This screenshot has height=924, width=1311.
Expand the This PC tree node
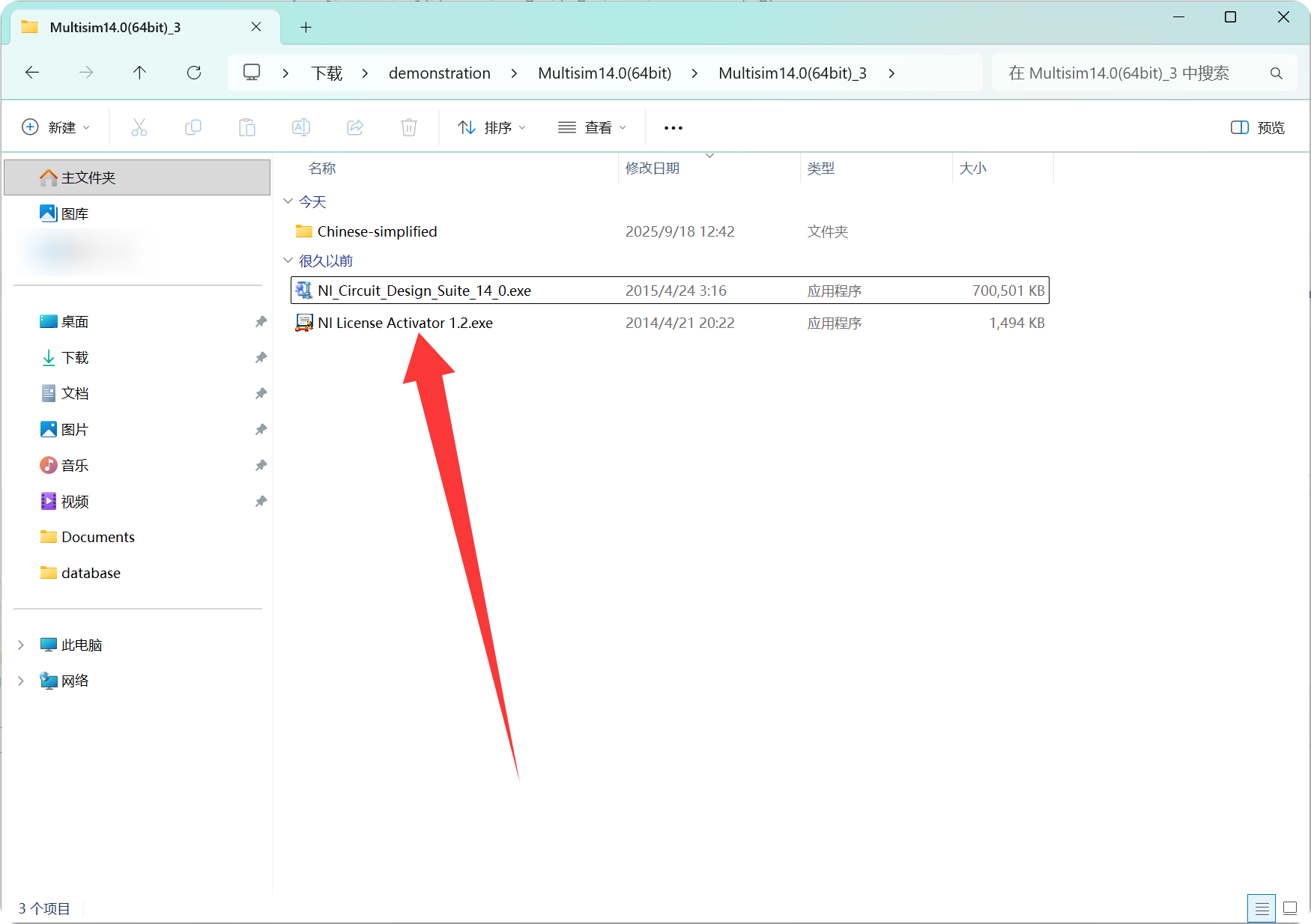click(21, 645)
